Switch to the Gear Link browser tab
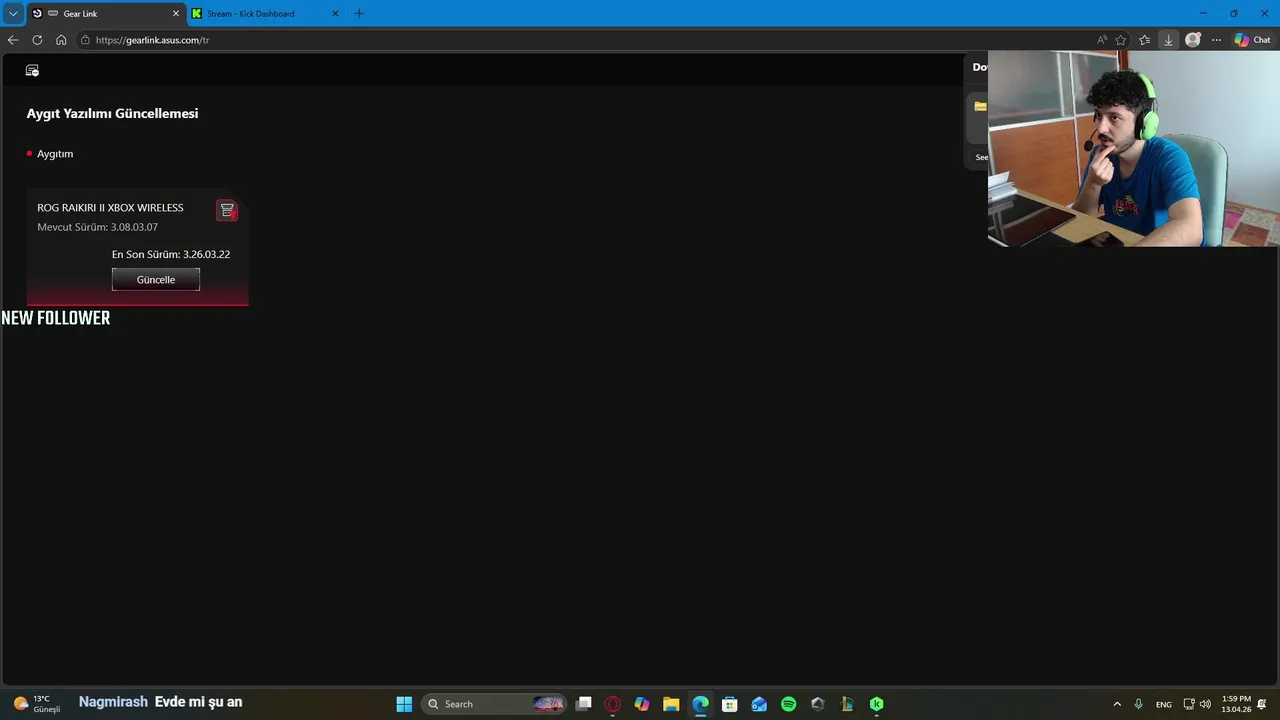 click(107, 13)
